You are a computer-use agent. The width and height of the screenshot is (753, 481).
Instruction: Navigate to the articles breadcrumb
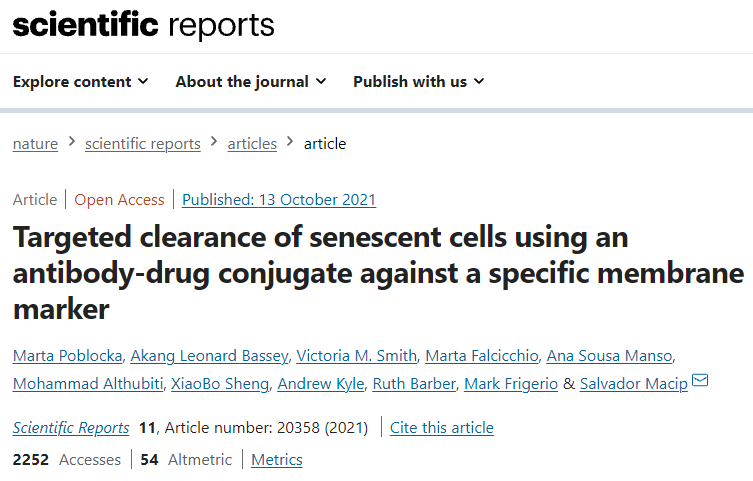[x=252, y=144]
